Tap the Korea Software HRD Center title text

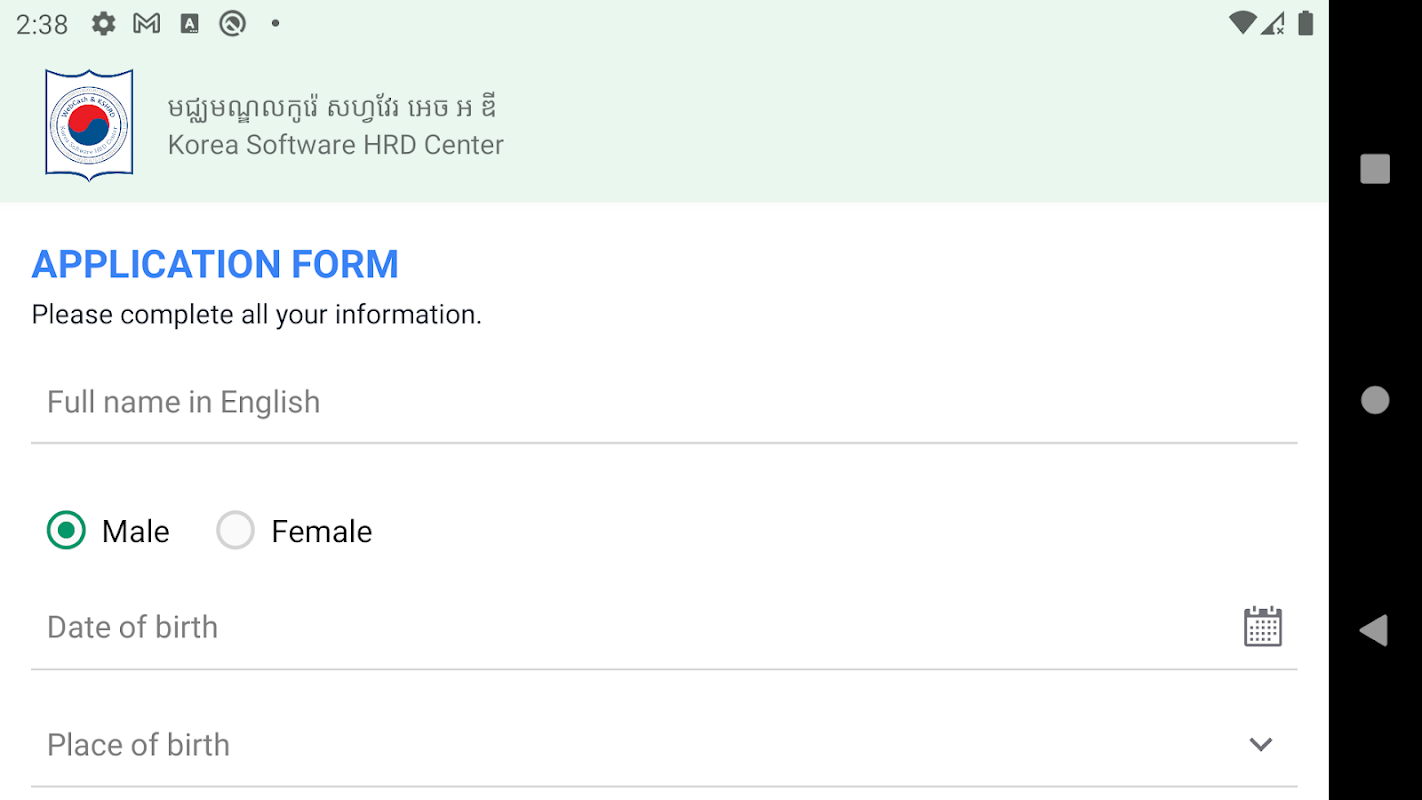click(x=335, y=145)
